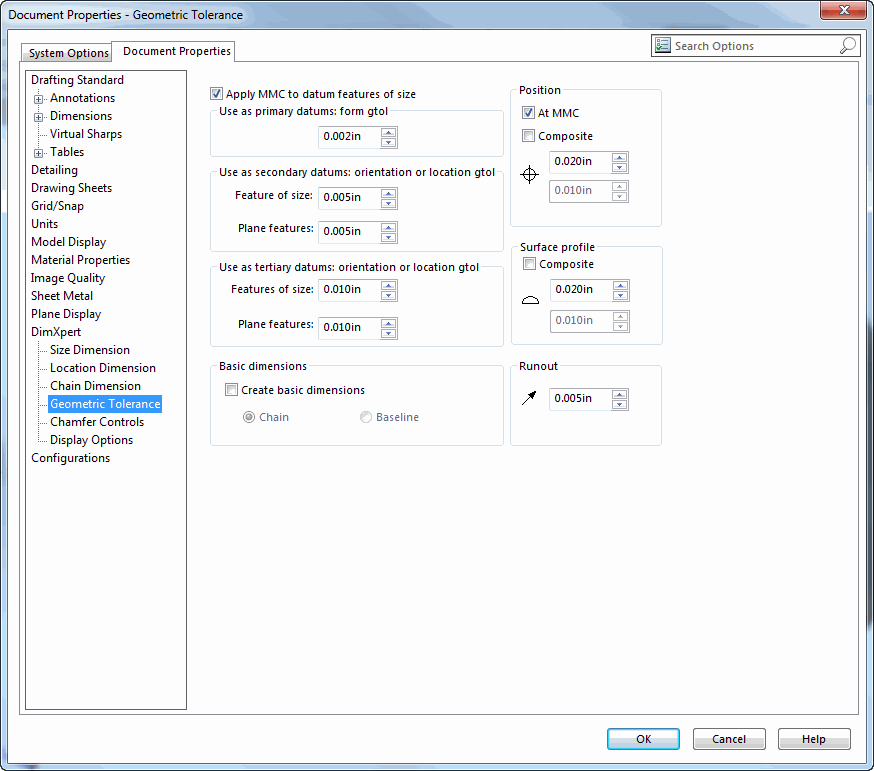
Task: Click the search magnifier icon
Action: (x=847, y=46)
